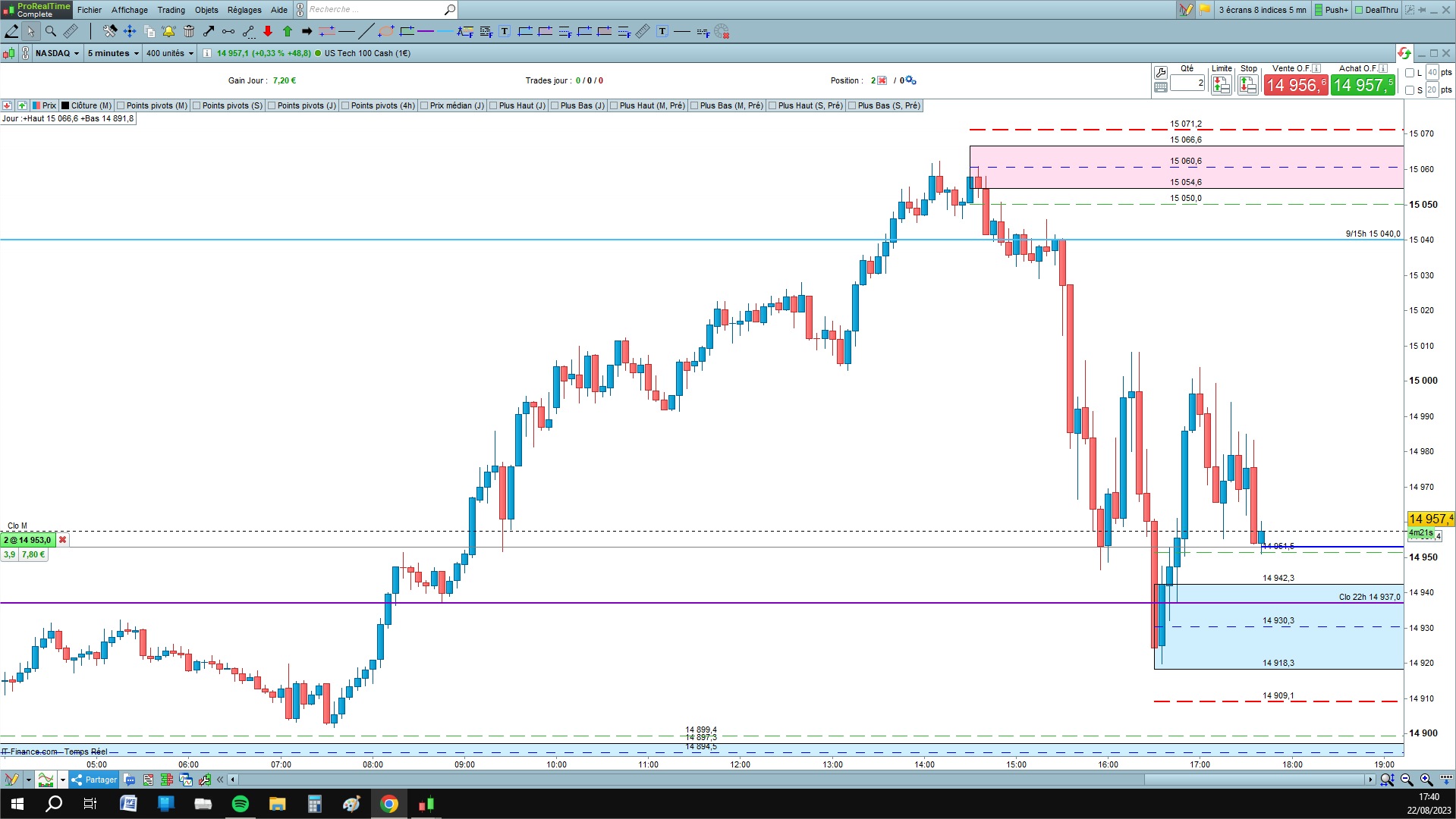Open the NASDAQ instrument dropdown

tap(57, 53)
